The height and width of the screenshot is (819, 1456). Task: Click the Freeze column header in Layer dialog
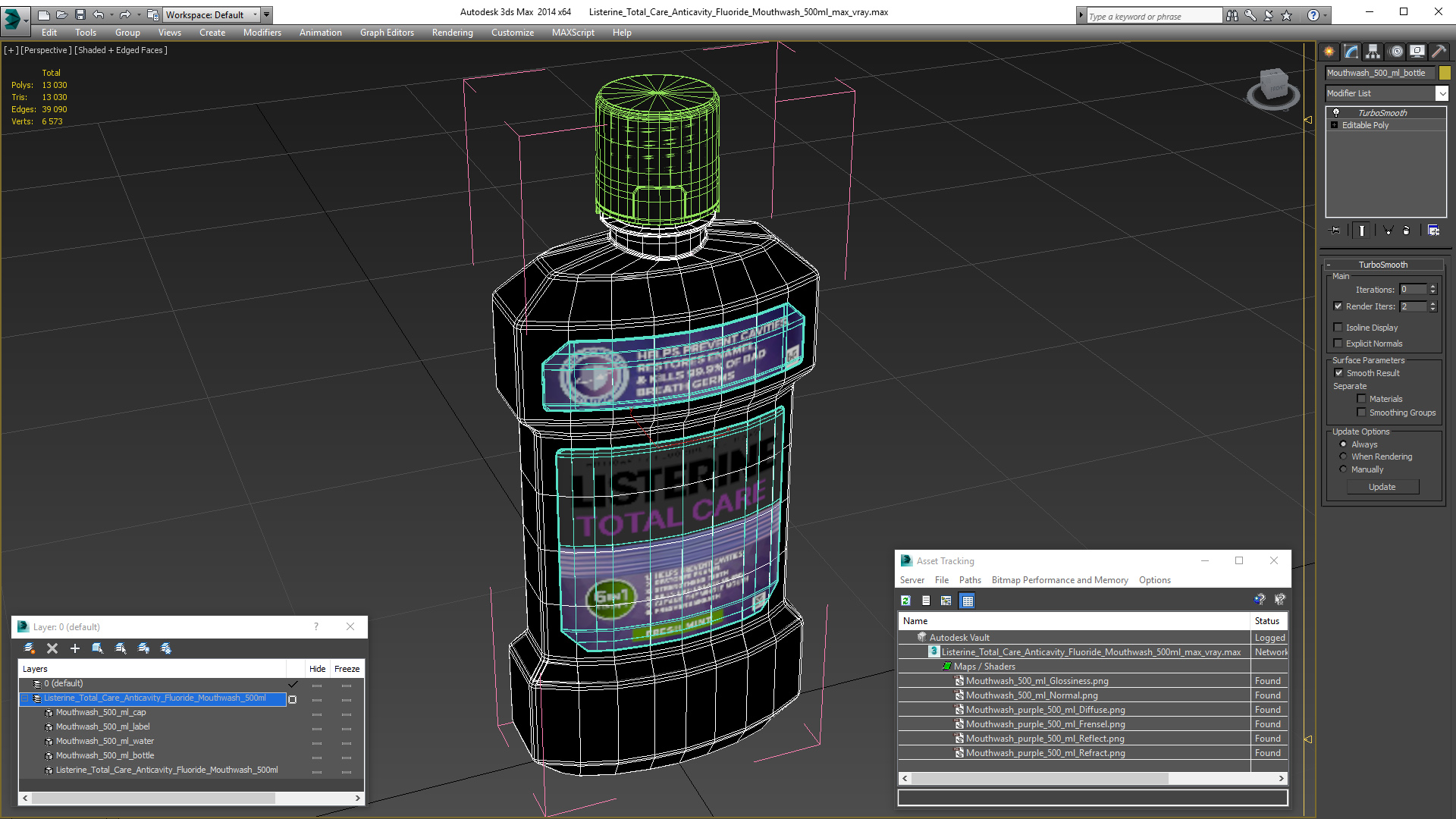coord(347,669)
